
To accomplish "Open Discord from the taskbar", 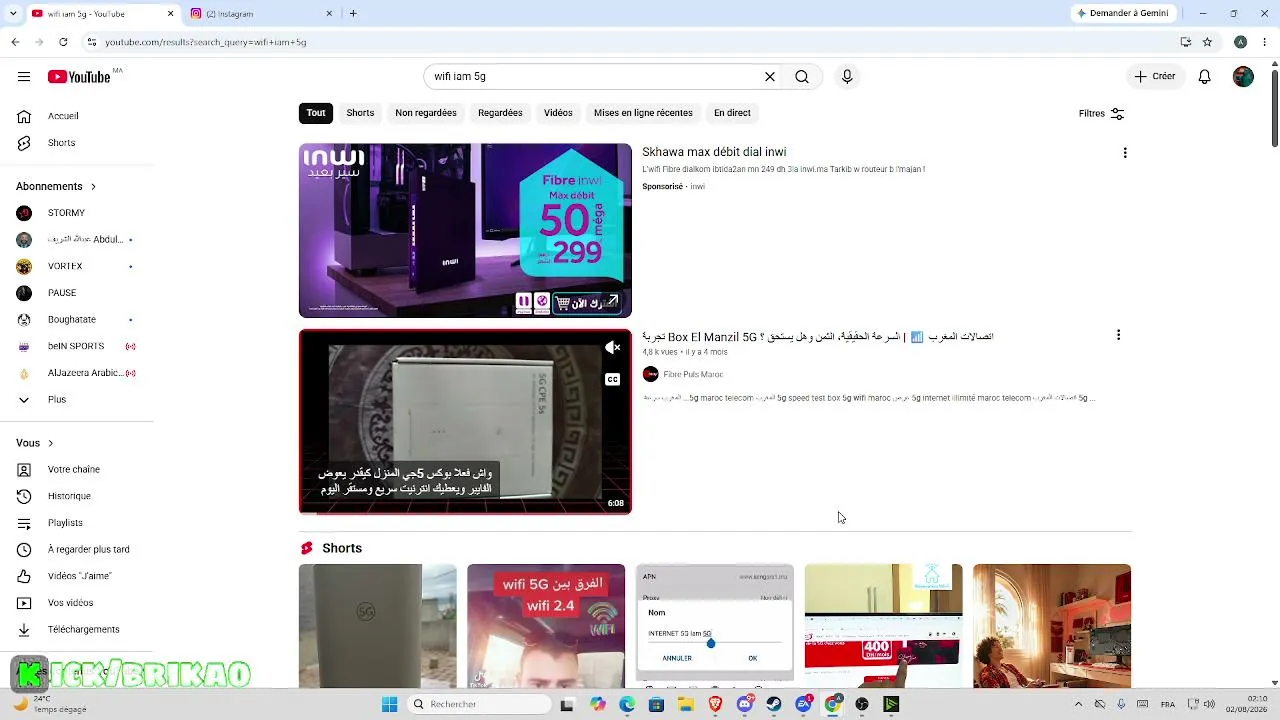I will [x=745, y=704].
